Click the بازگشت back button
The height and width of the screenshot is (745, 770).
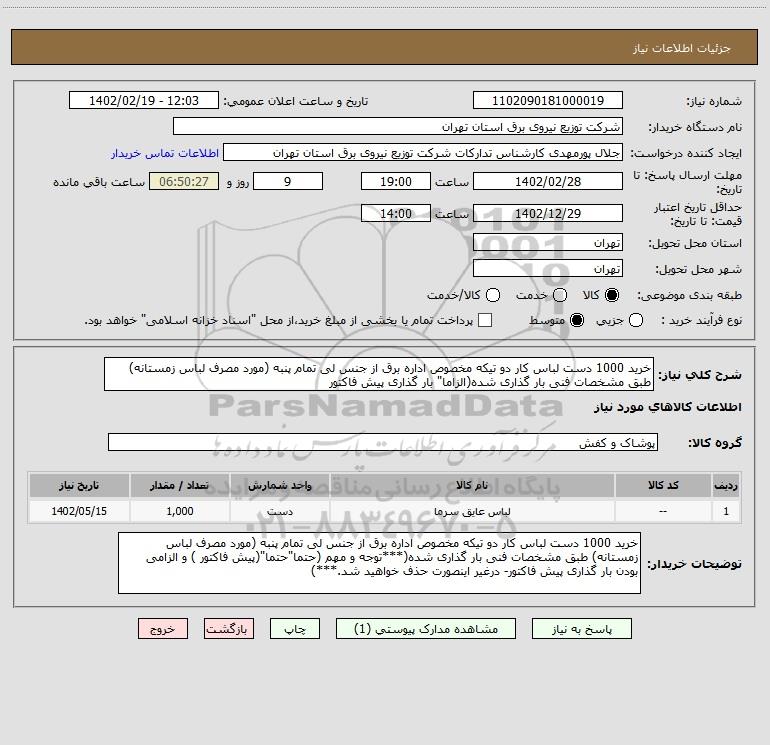pos(229,629)
